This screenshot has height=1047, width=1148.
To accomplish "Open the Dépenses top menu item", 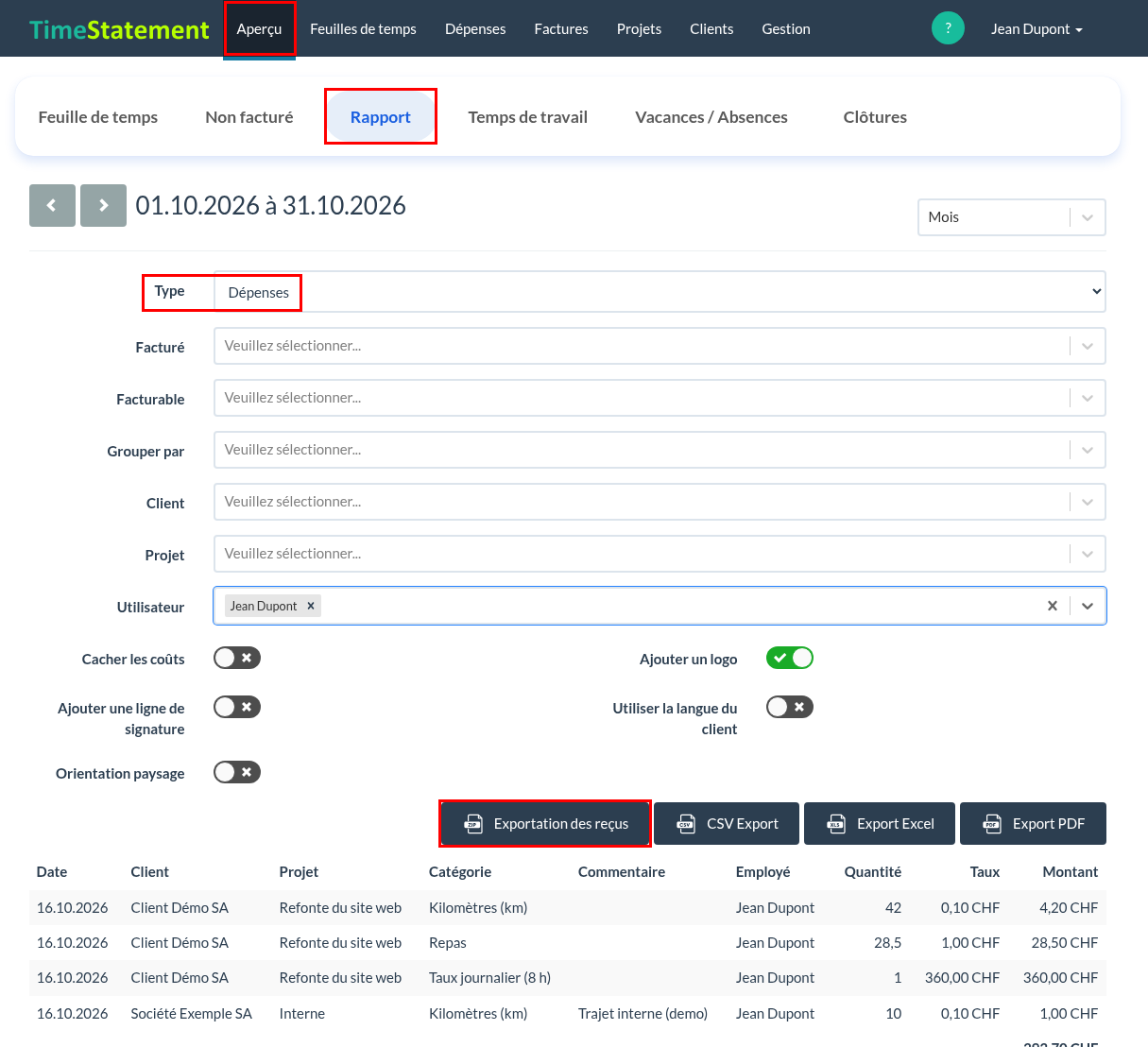I will tap(475, 29).
